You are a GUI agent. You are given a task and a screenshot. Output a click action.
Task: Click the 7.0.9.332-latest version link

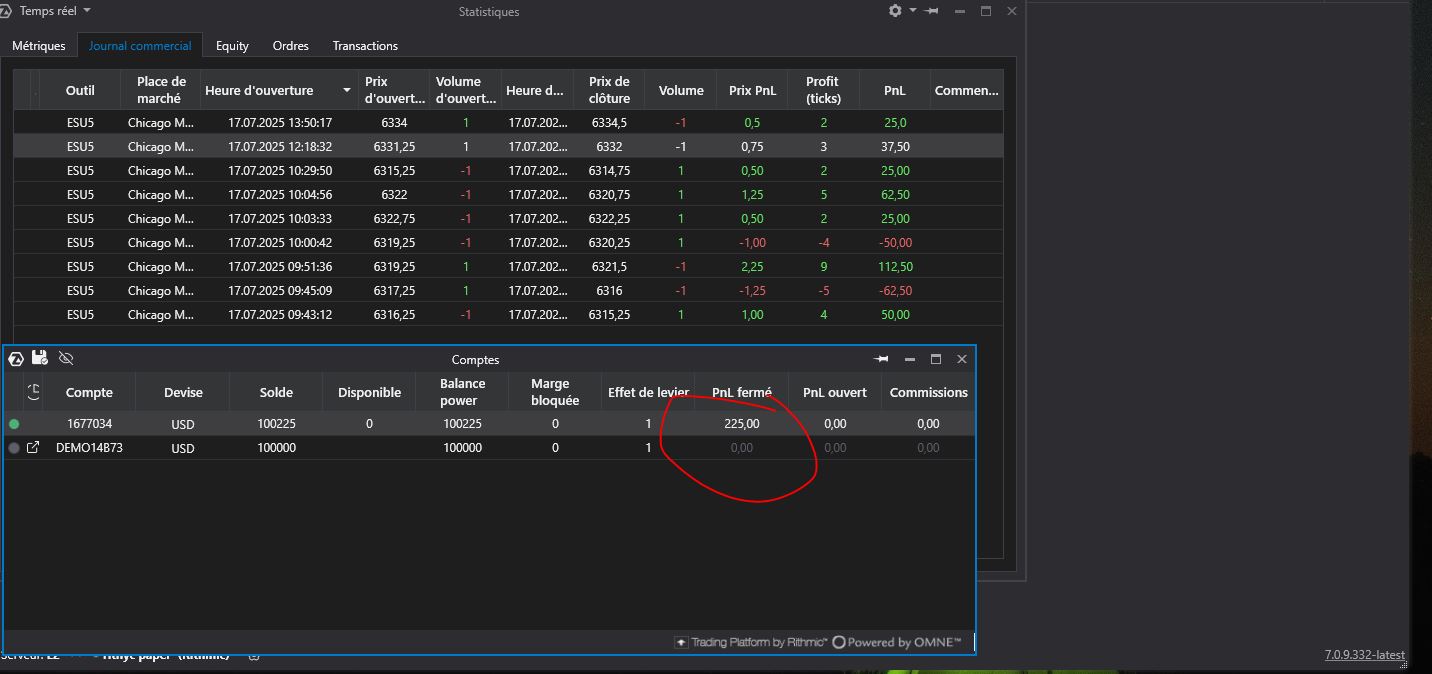click(1364, 655)
